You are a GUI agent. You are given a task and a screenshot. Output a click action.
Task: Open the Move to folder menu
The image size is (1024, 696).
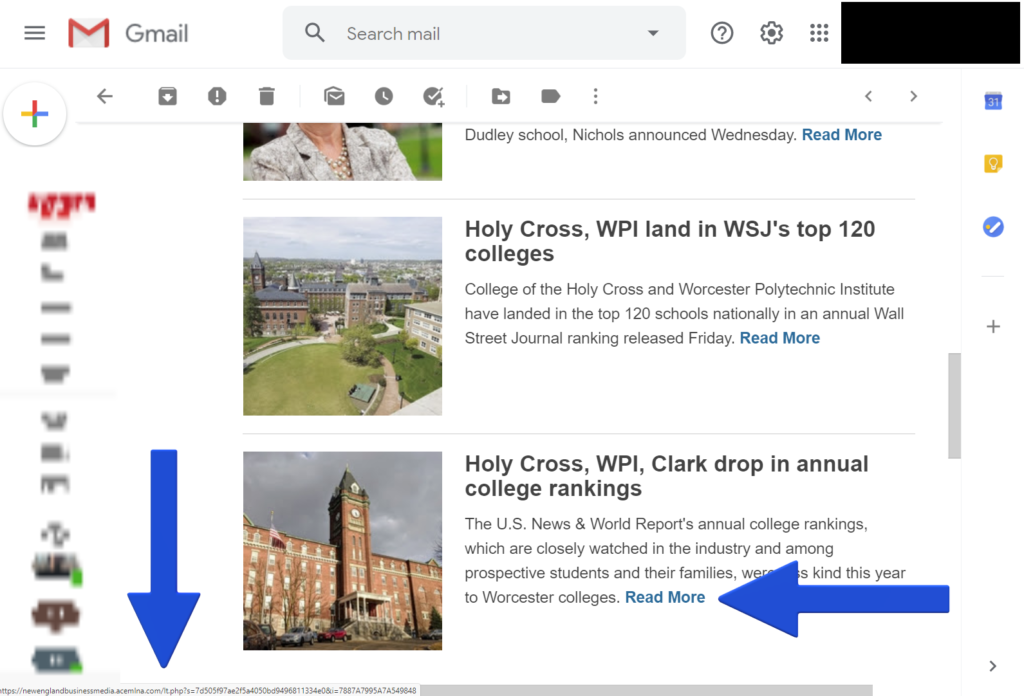[501, 96]
